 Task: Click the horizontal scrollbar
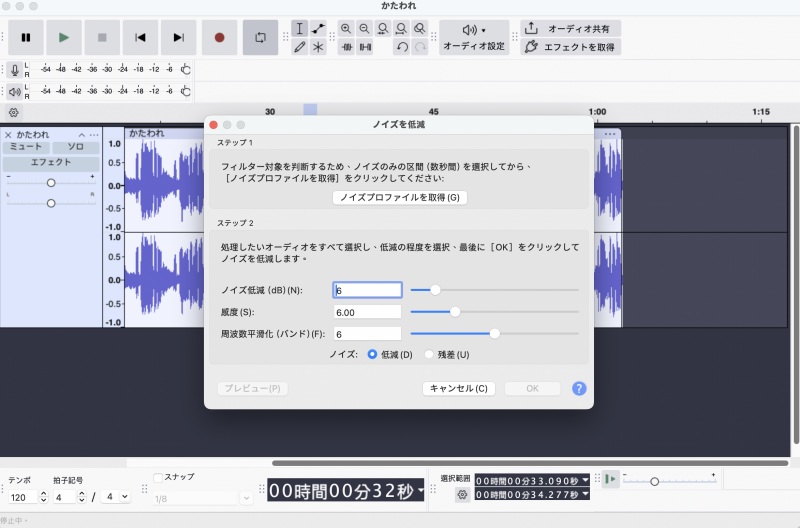(530, 463)
